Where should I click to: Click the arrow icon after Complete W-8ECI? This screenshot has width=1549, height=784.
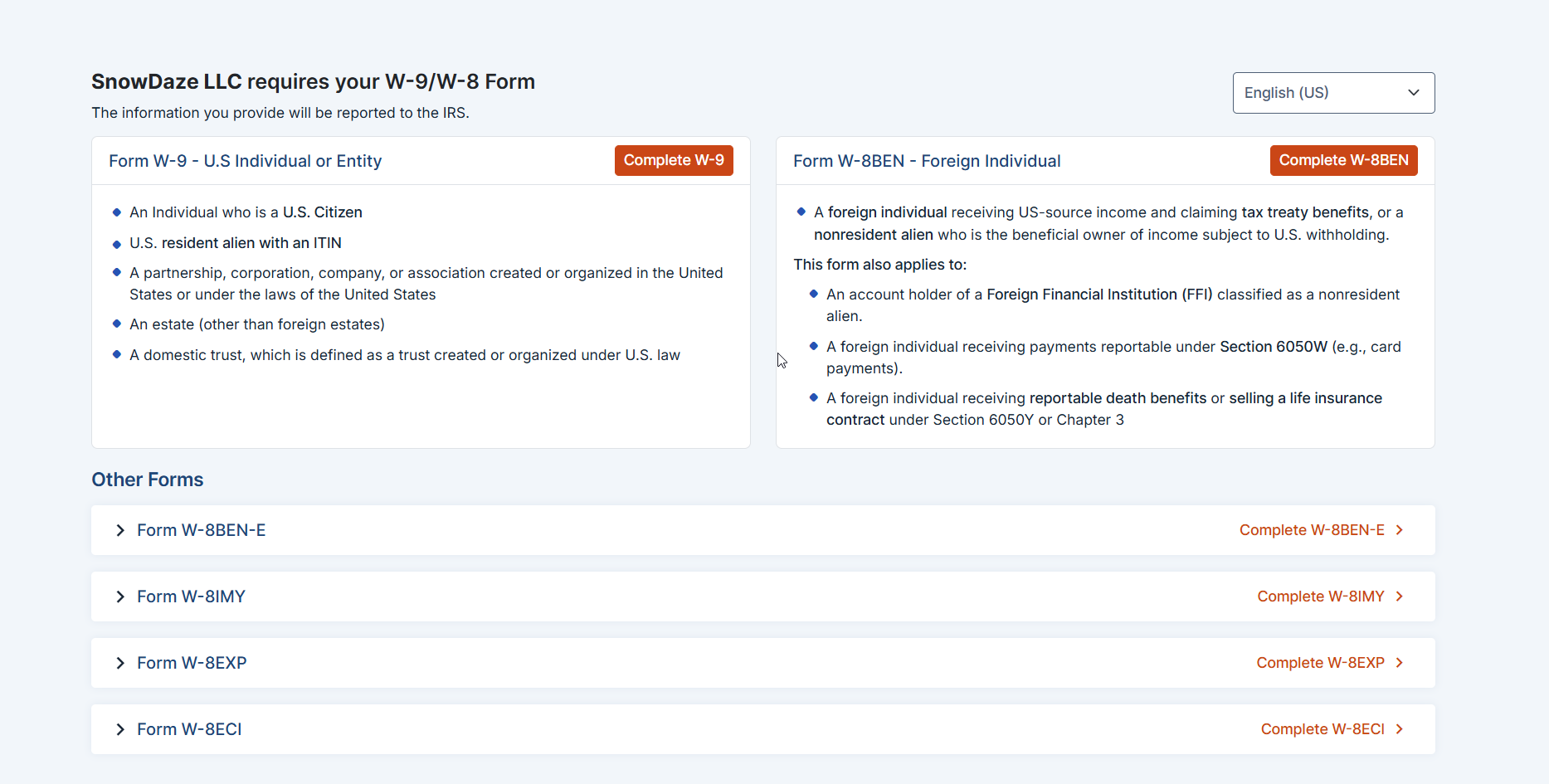click(1400, 729)
